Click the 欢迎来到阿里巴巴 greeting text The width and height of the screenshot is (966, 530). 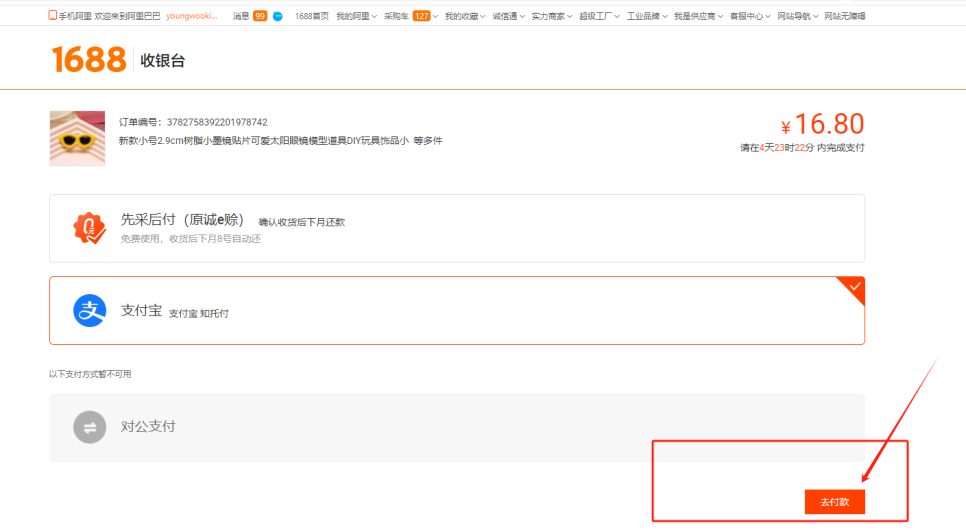click(x=127, y=16)
